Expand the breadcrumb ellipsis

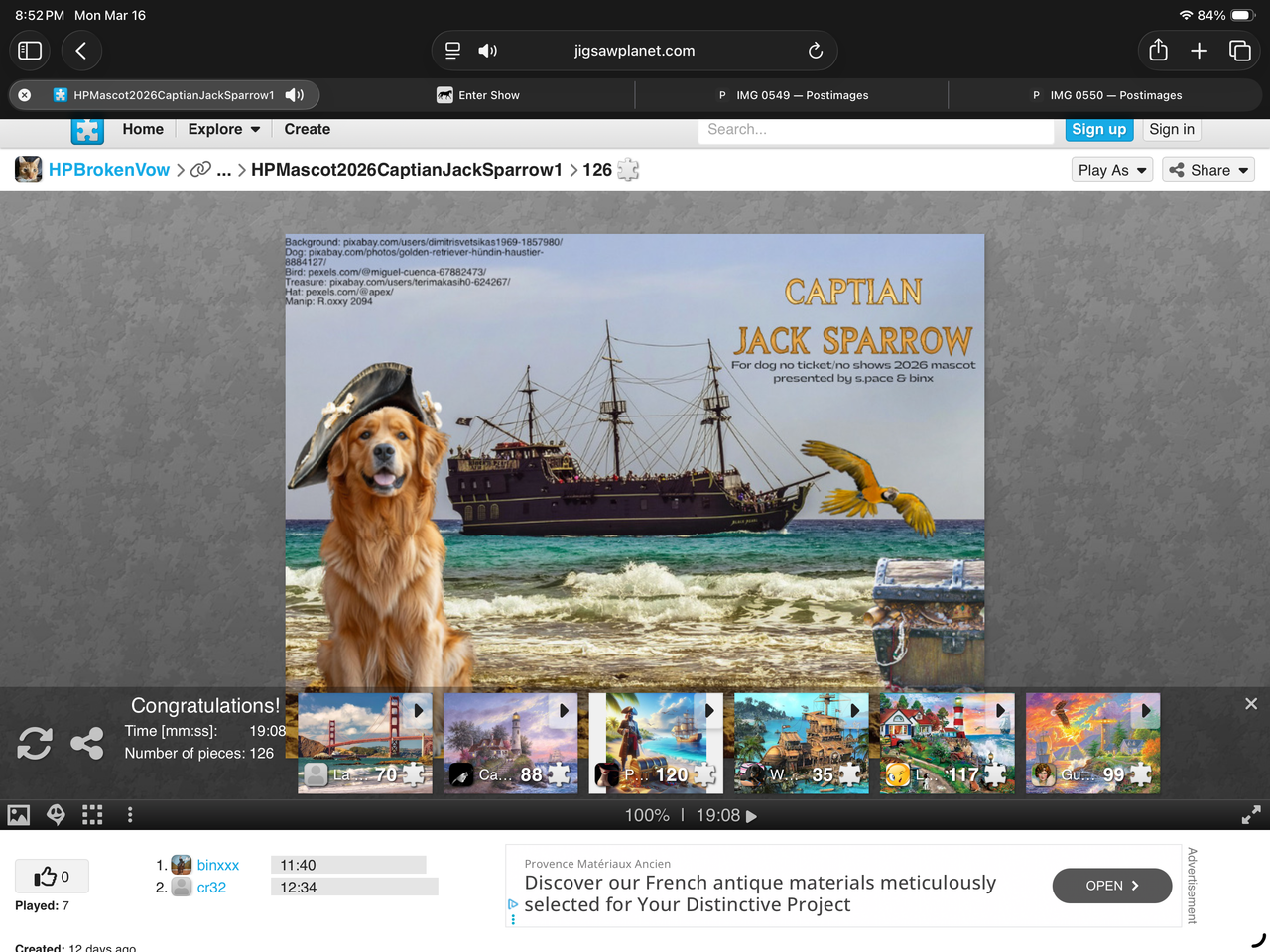click(224, 170)
